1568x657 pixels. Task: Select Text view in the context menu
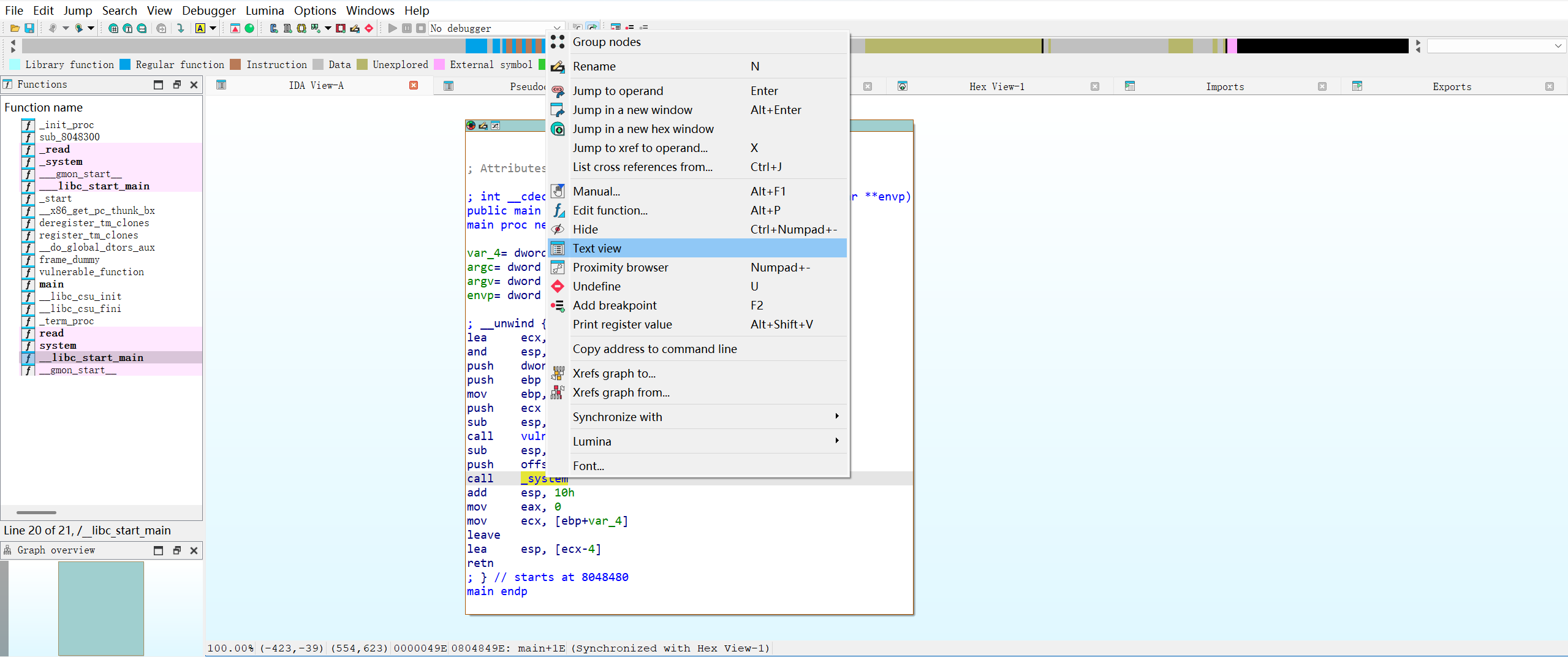[699, 248]
